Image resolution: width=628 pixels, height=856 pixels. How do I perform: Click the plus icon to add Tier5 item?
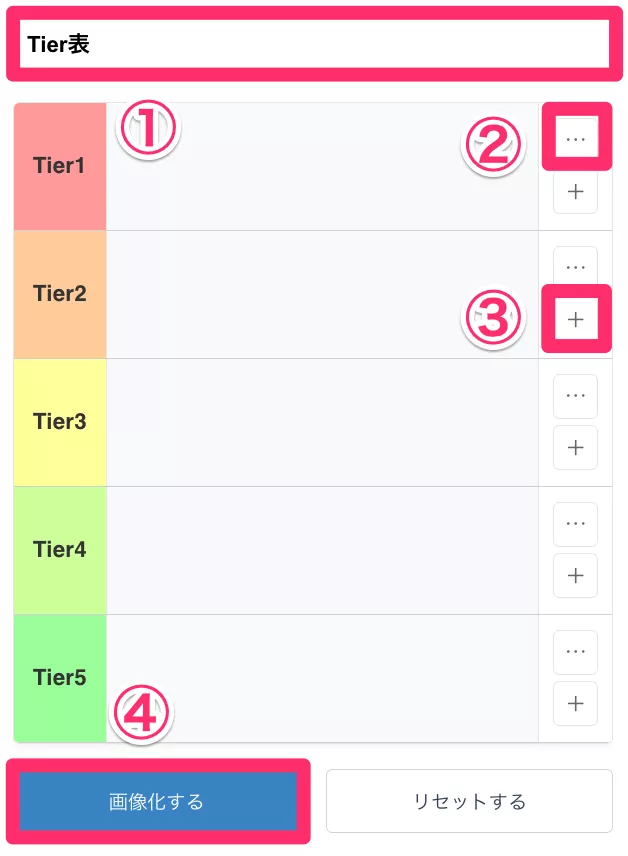click(x=575, y=703)
